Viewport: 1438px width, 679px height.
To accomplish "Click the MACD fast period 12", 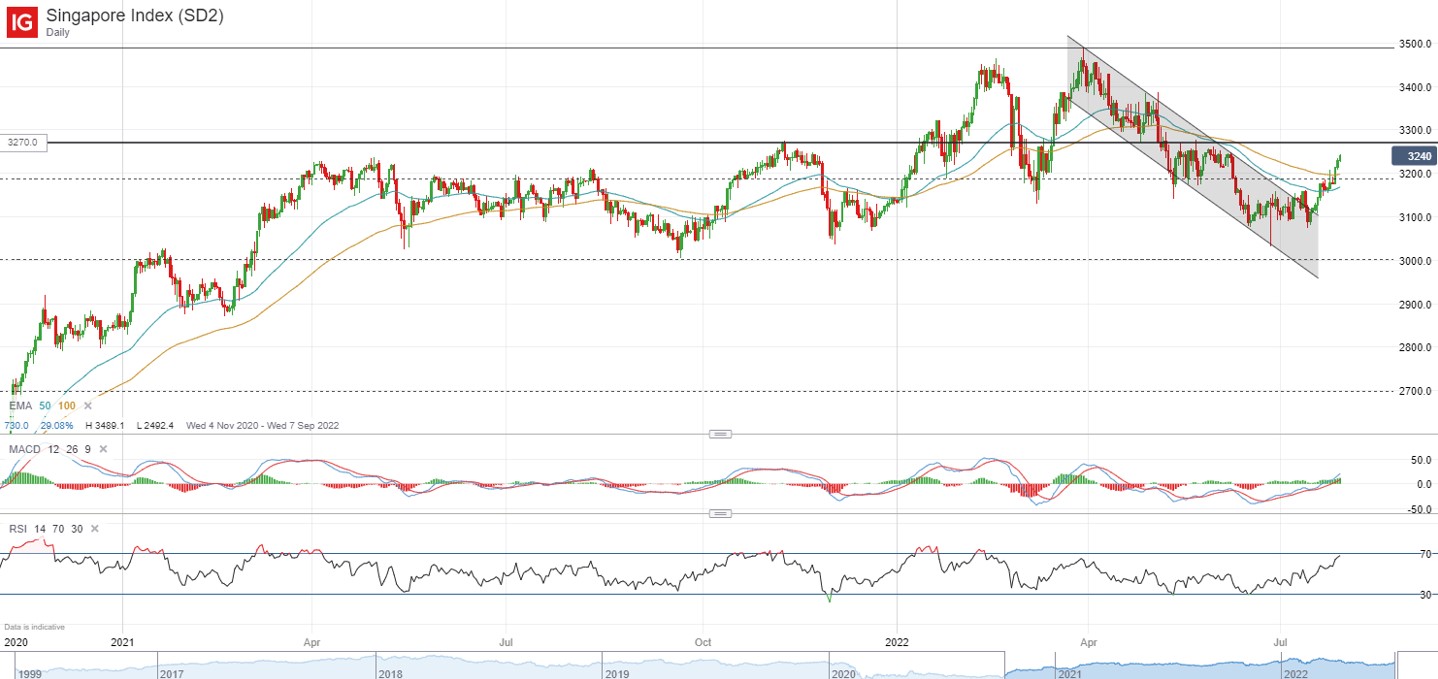I will click(x=53, y=449).
